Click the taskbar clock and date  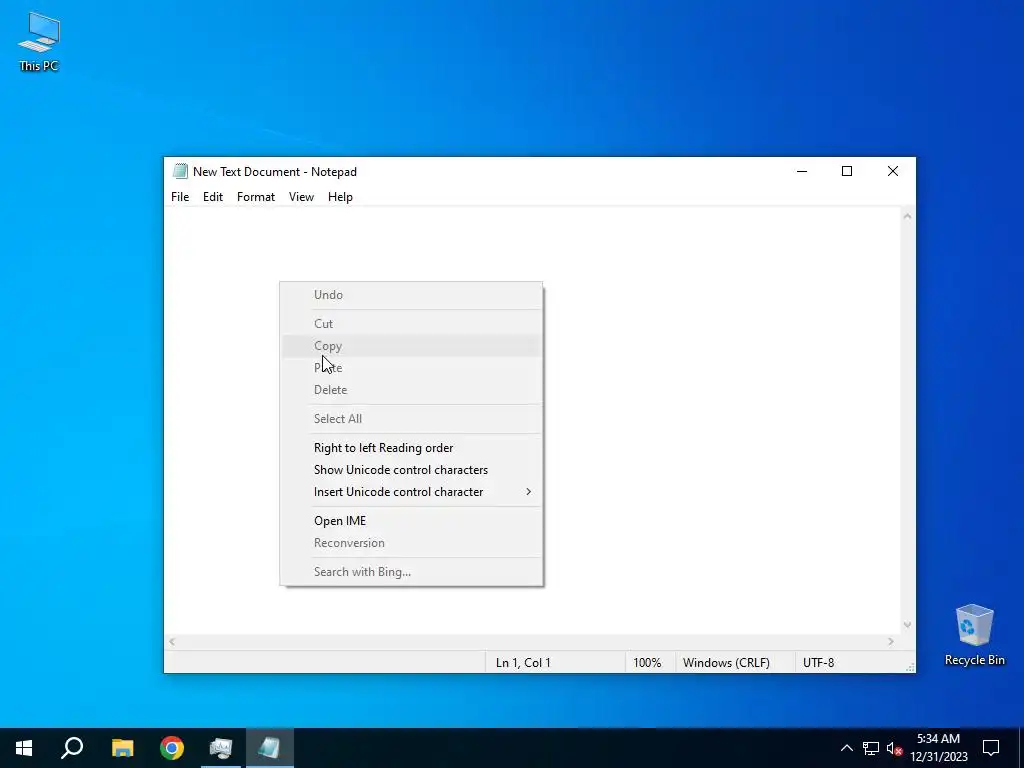click(938, 748)
